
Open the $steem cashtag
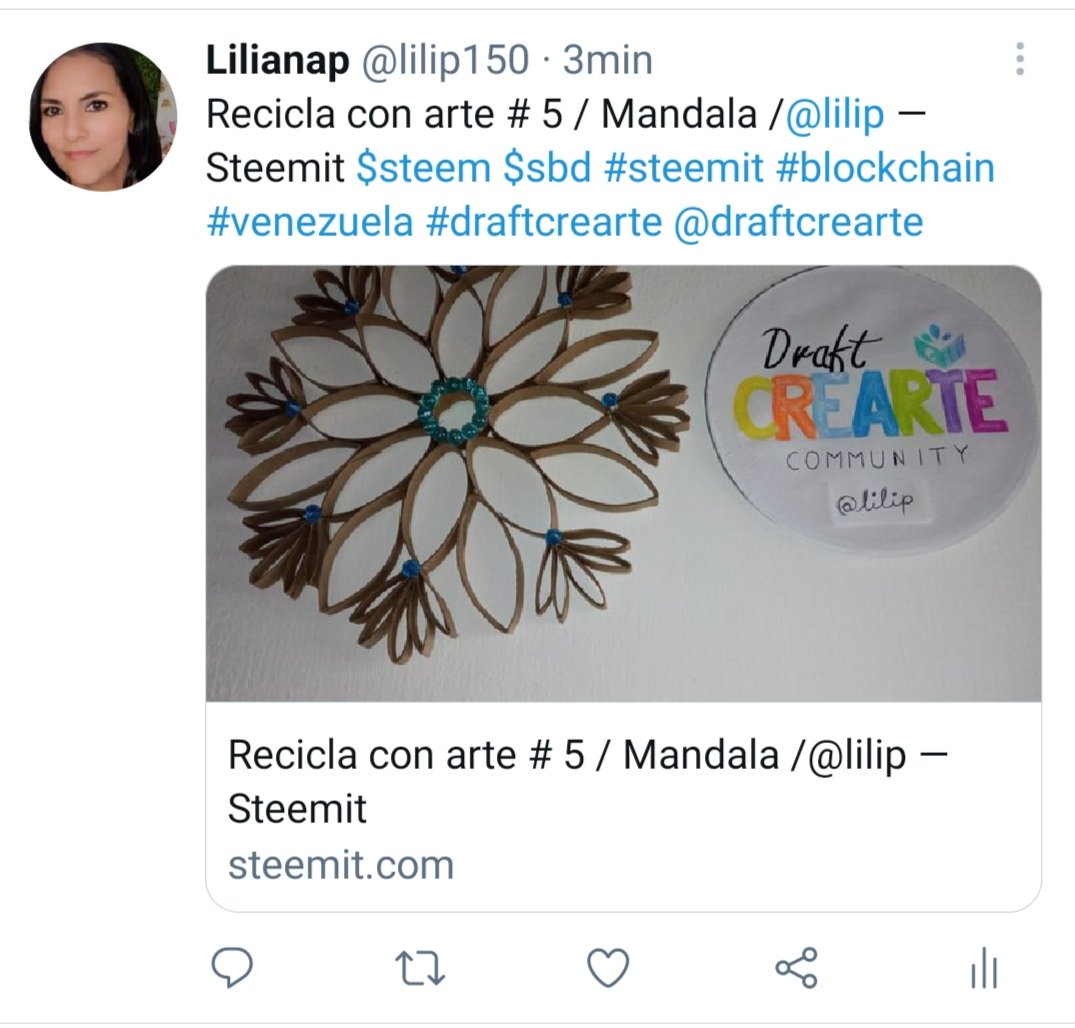pos(424,168)
